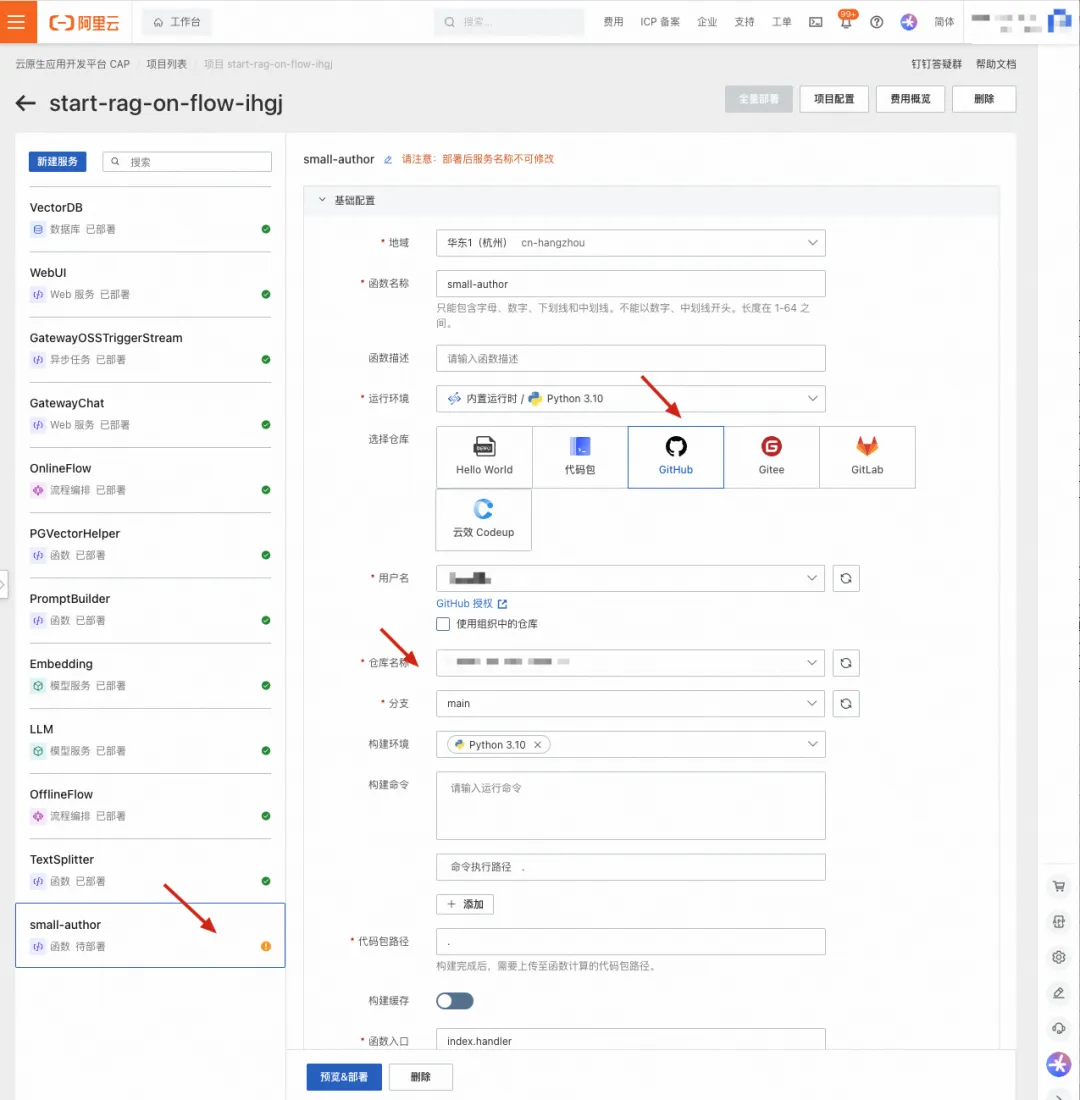Select 云效 Codeup as repository source
1080x1100 pixels.
click(484, 520)
